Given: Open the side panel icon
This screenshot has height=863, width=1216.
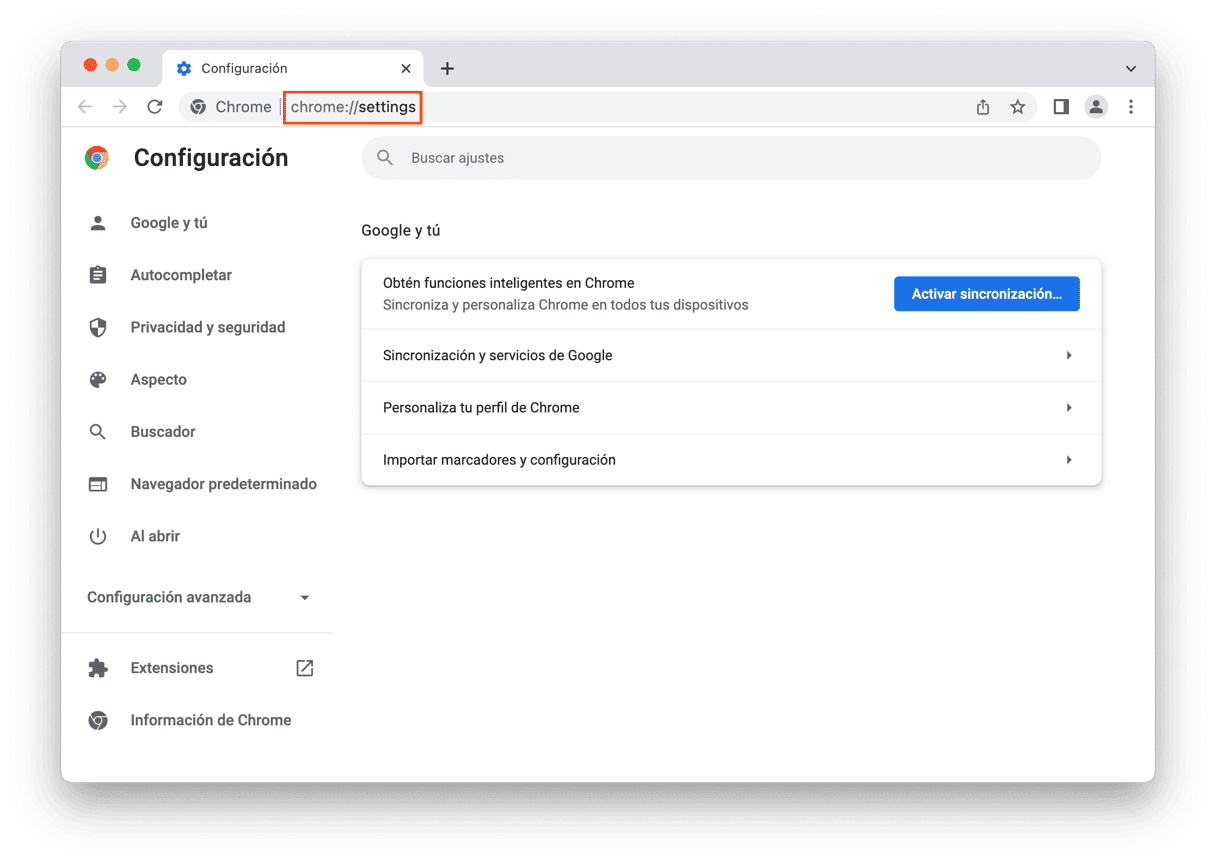Looking at the screenshot, I should [1061, 107].
